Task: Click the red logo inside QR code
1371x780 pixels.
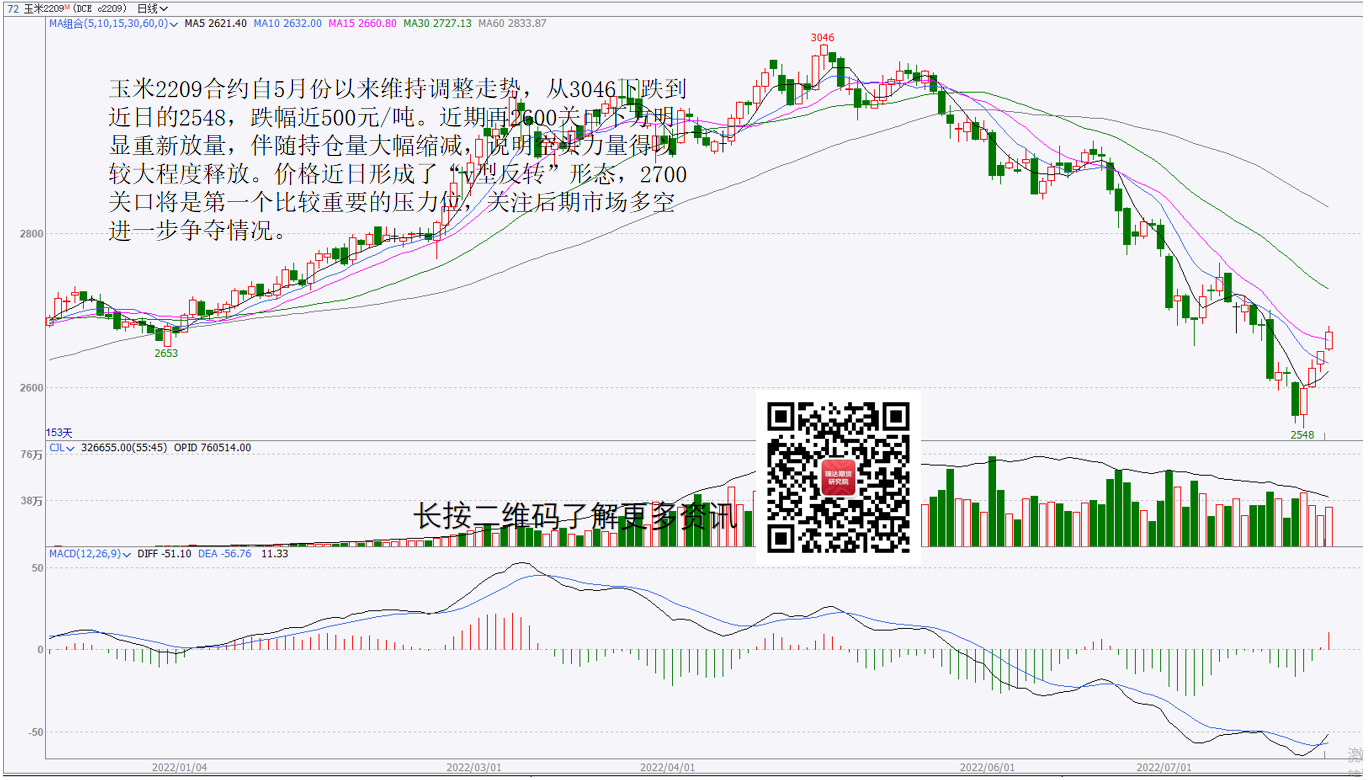Action: (838, 478)
